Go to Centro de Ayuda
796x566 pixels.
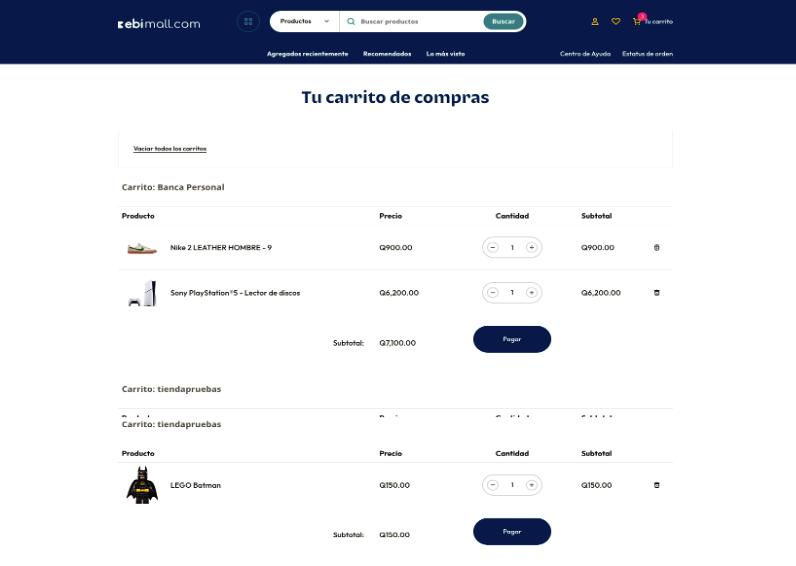coord(585,54)
